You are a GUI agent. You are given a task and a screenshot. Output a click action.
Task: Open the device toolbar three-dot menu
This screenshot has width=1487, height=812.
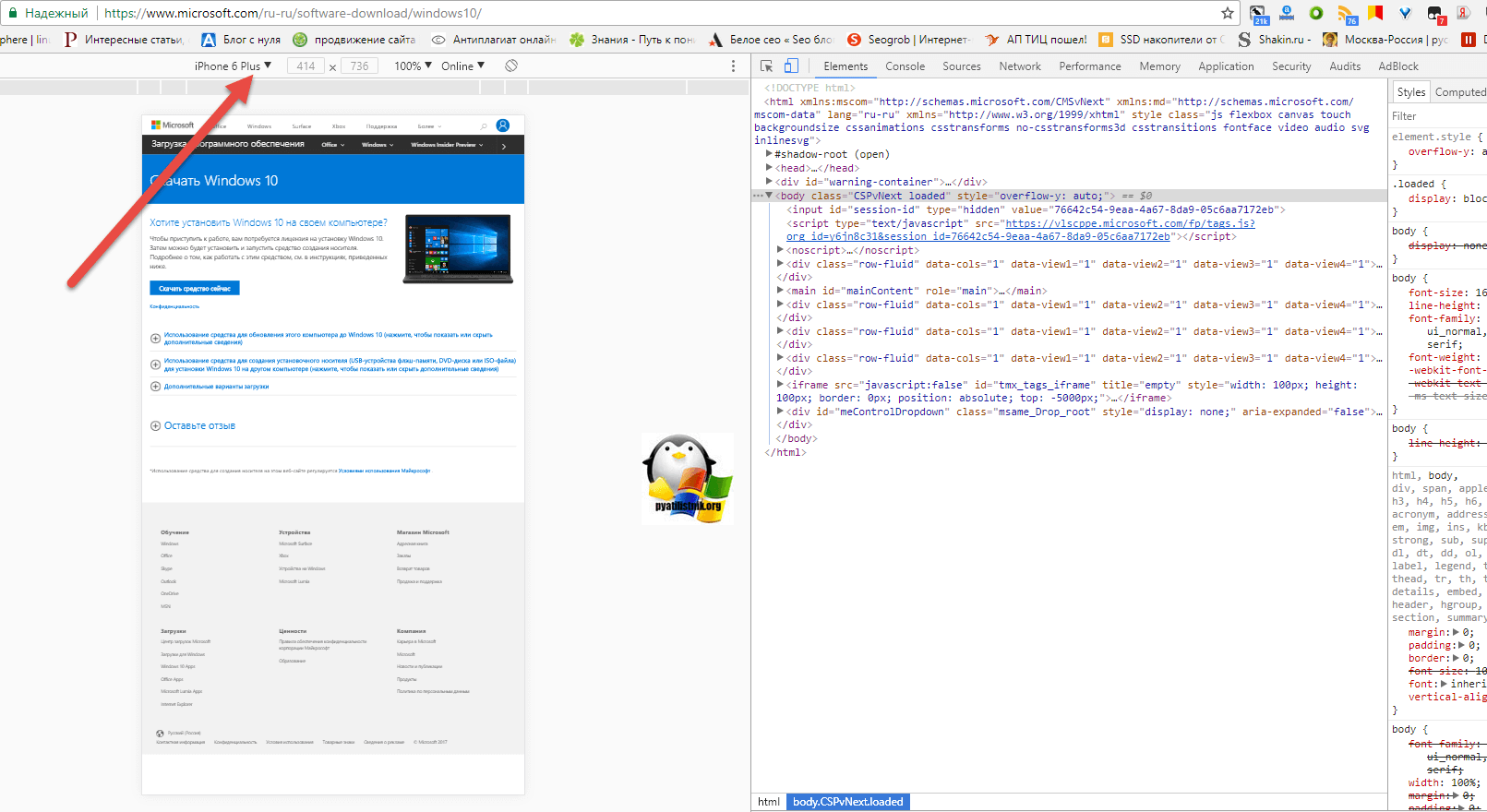(x=734, y=66)
